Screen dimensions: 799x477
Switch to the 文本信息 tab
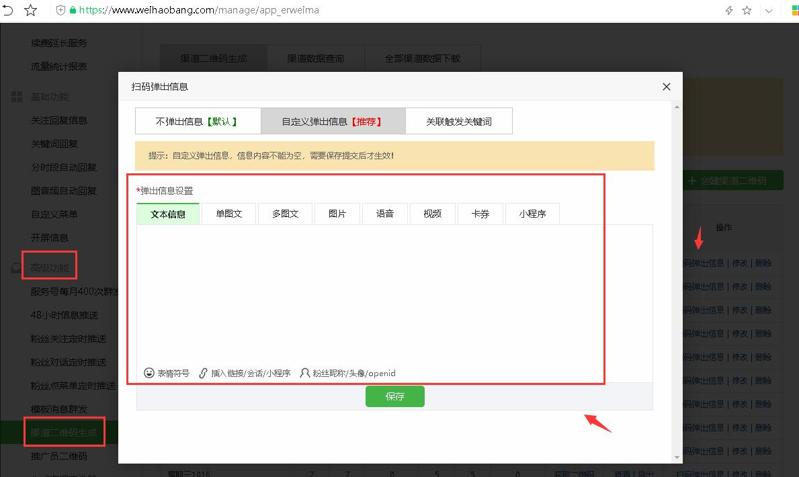[x=168, y=214]
